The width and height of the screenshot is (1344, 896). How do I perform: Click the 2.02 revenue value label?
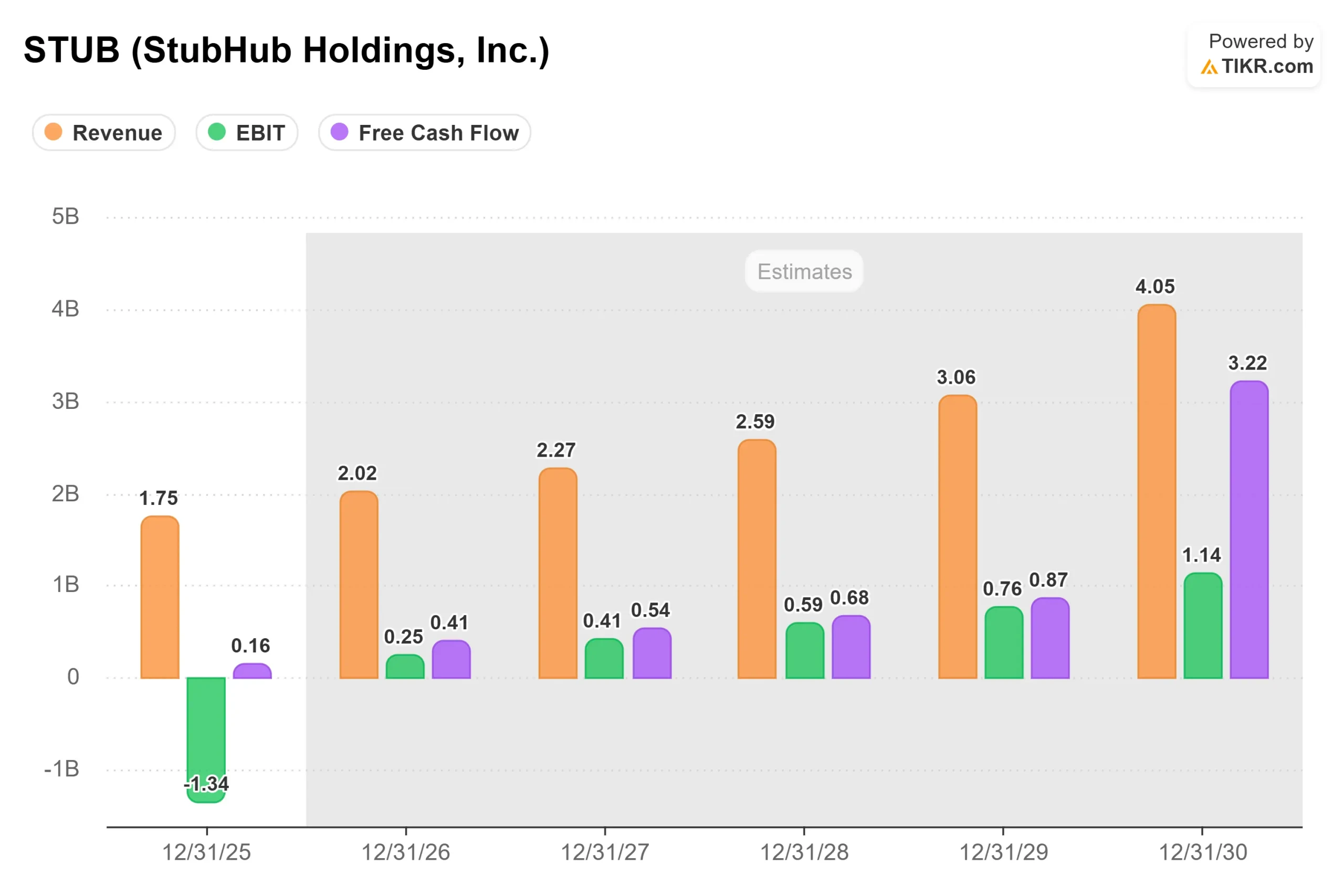pyautogui.click(x=358, y=473)
